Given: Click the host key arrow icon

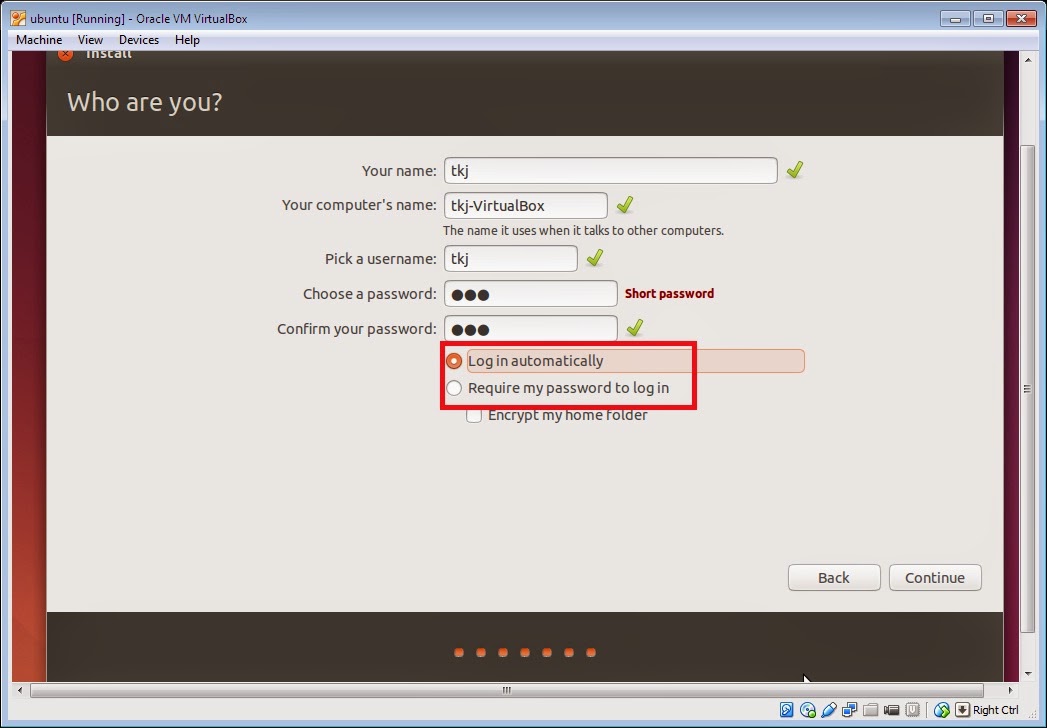Looking at the screenshot, I should point(962,710).
